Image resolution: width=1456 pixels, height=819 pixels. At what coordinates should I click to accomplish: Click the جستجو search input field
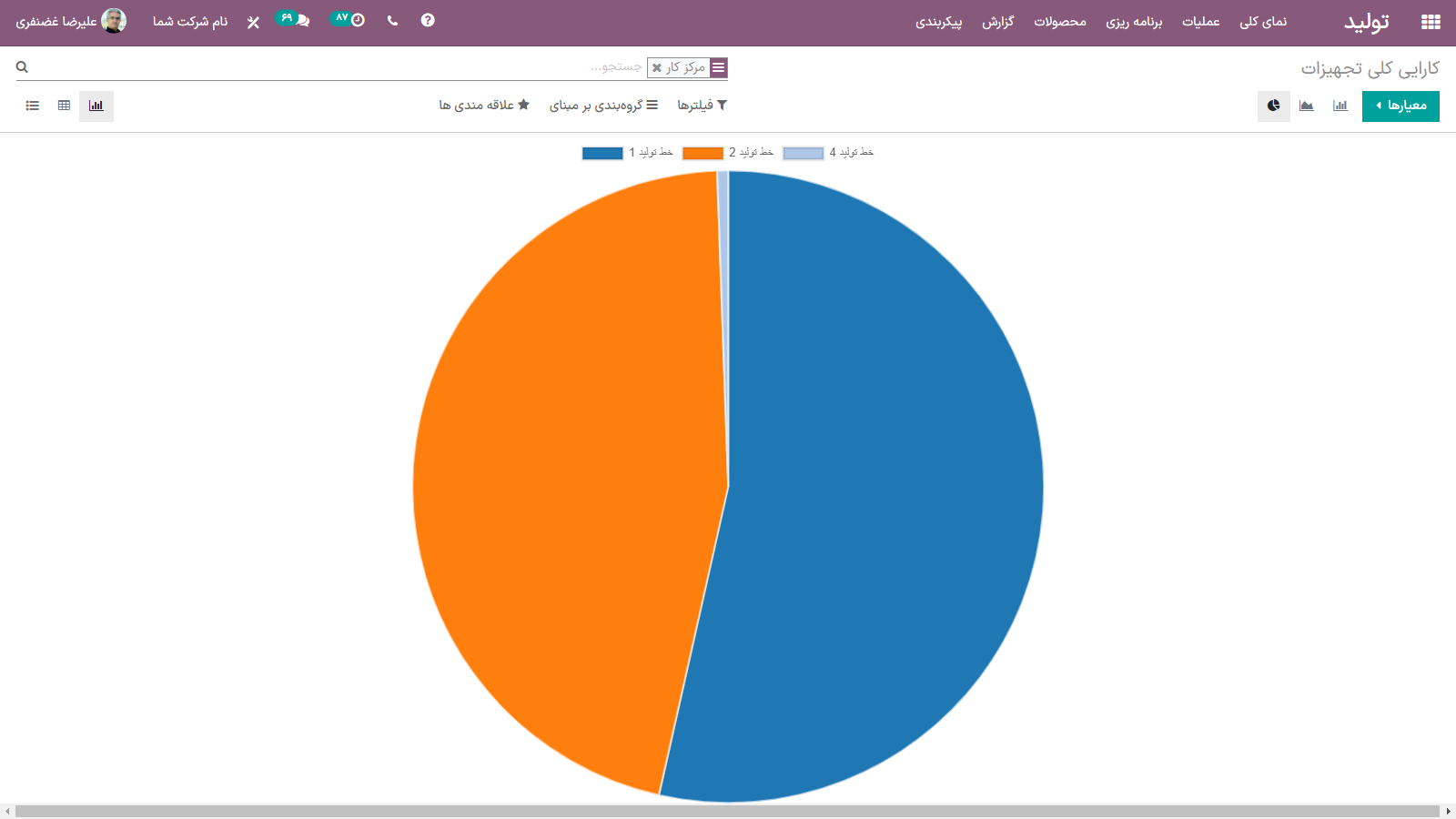point(364,67)
